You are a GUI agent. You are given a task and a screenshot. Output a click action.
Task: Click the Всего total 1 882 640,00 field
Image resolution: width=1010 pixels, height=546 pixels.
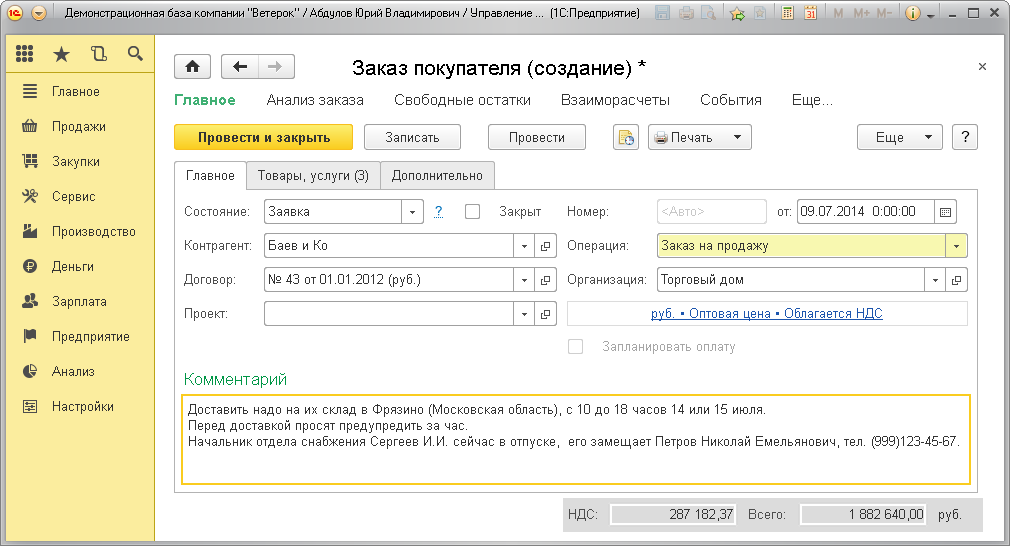[863, 514]
